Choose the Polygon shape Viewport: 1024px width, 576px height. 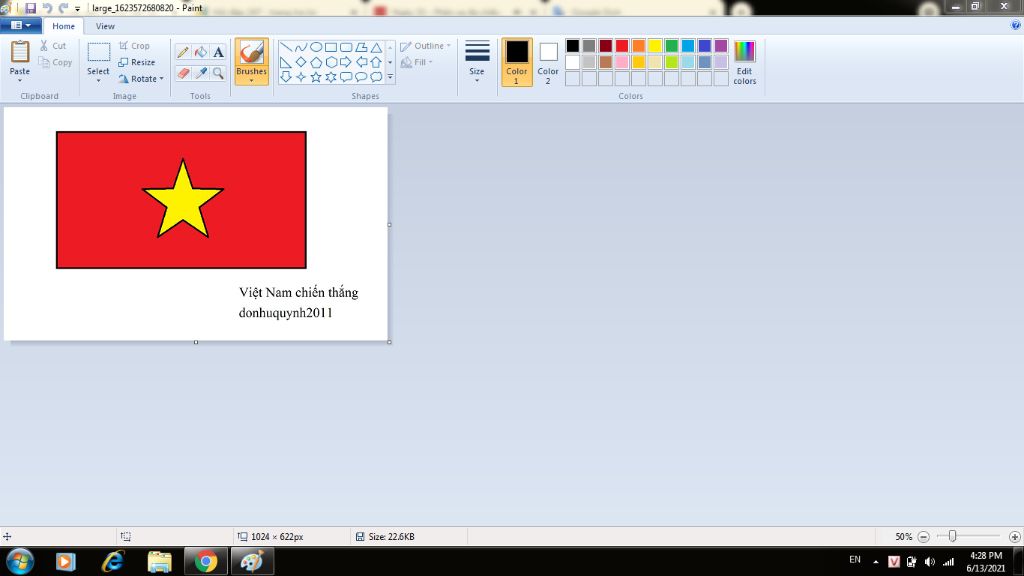pyautogui.click(x=361, y=47)
